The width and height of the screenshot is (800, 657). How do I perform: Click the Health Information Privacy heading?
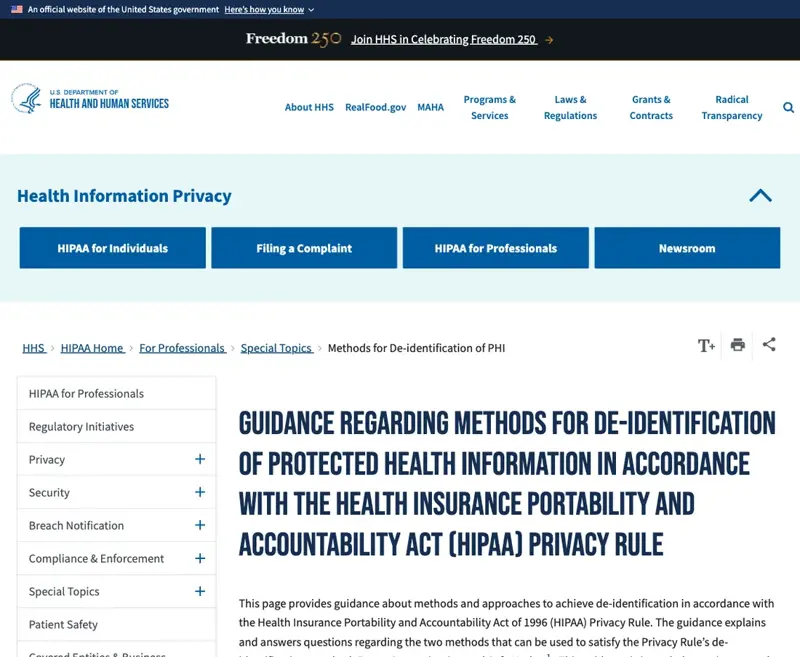point(124,196)
